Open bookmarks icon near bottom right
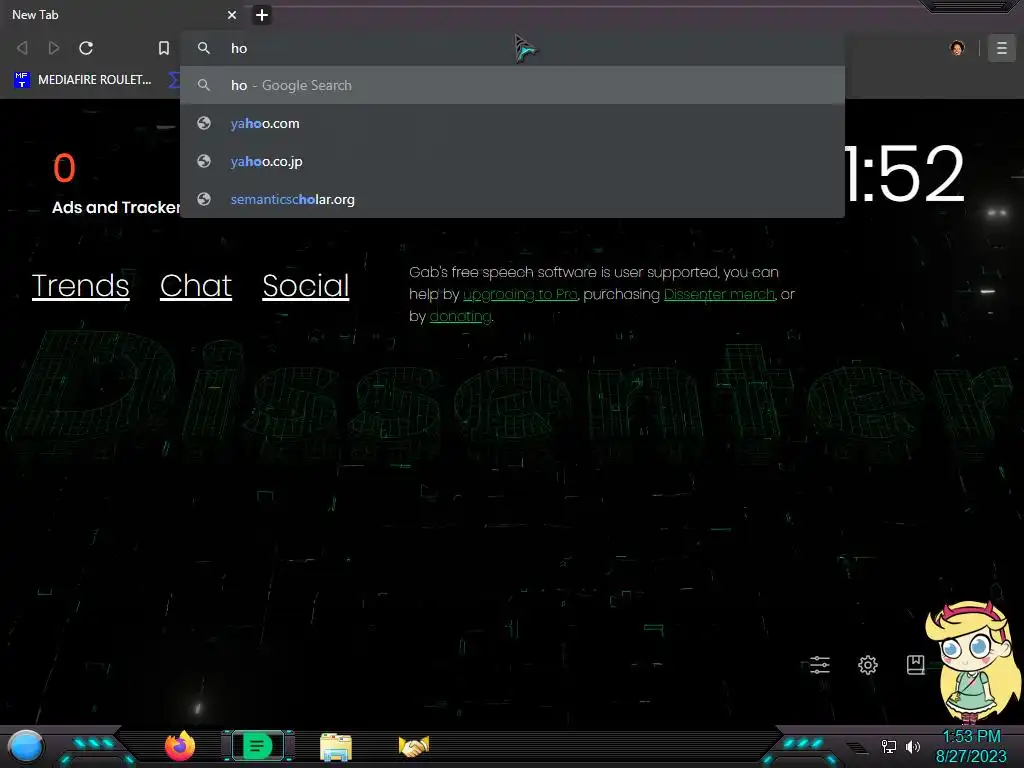1024x768 pixels. [x=916, y=665]
